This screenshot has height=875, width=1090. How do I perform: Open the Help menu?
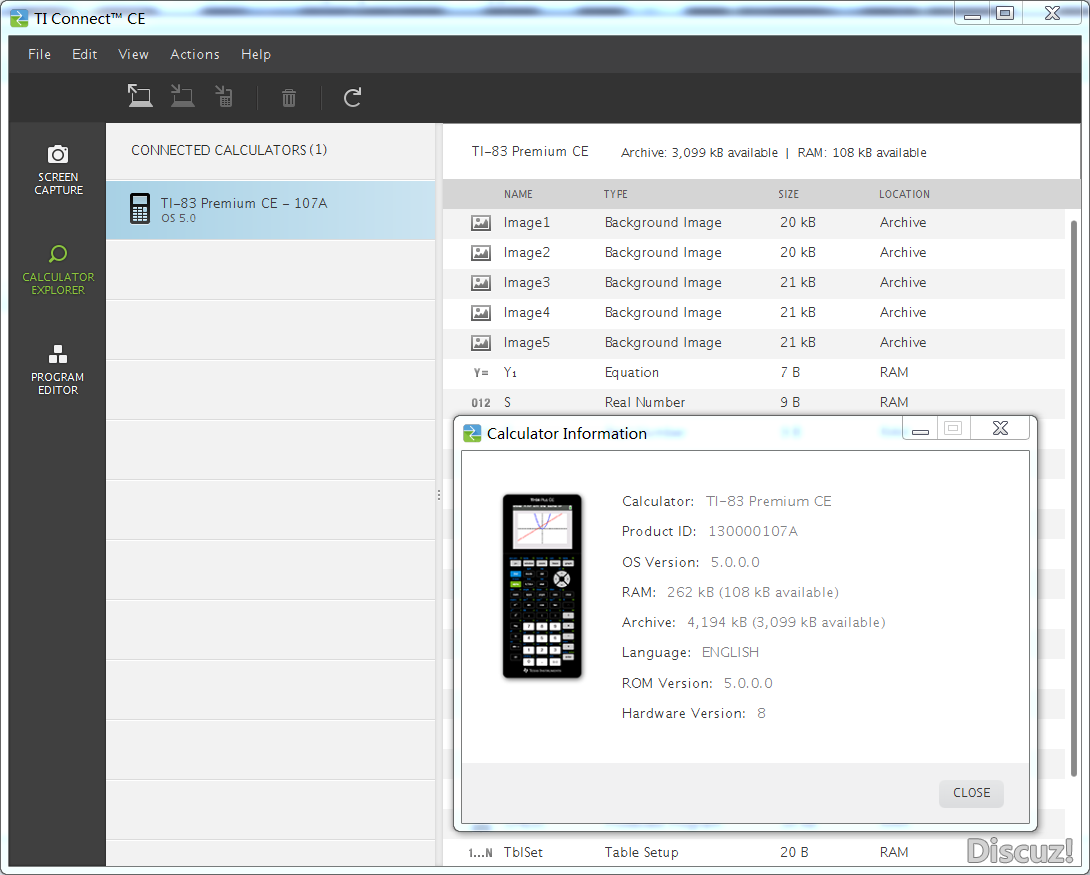(x=256, y=54)
